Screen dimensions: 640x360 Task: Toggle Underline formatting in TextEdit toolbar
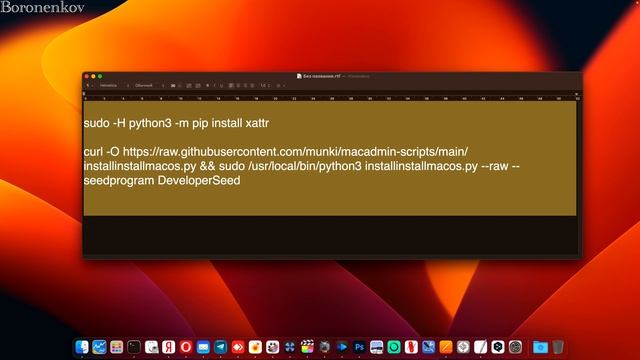pos(222,86)
